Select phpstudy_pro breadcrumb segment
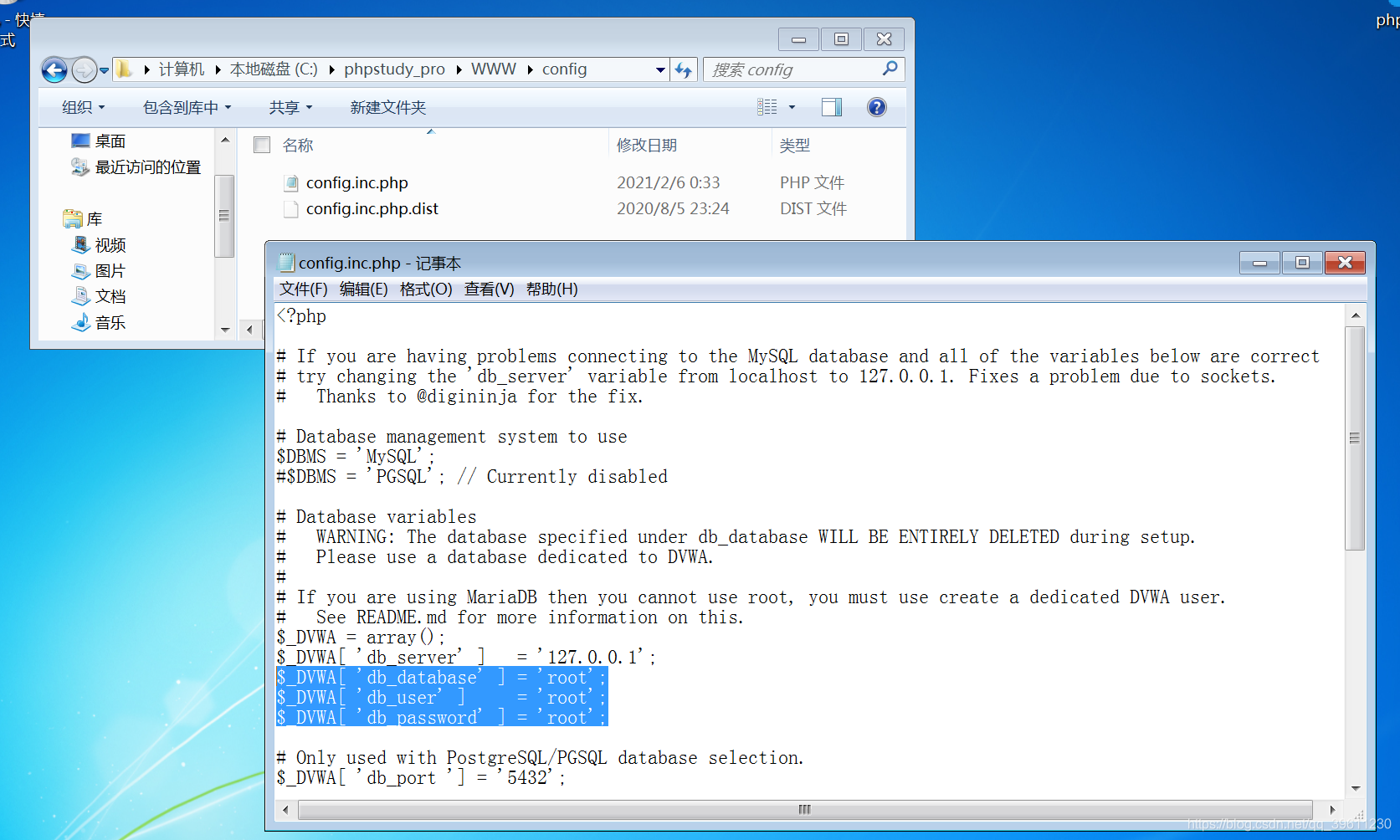Image resolution: width=1400 pixels, height=840 pixels. pyautogui.click(x=394, y=69)
